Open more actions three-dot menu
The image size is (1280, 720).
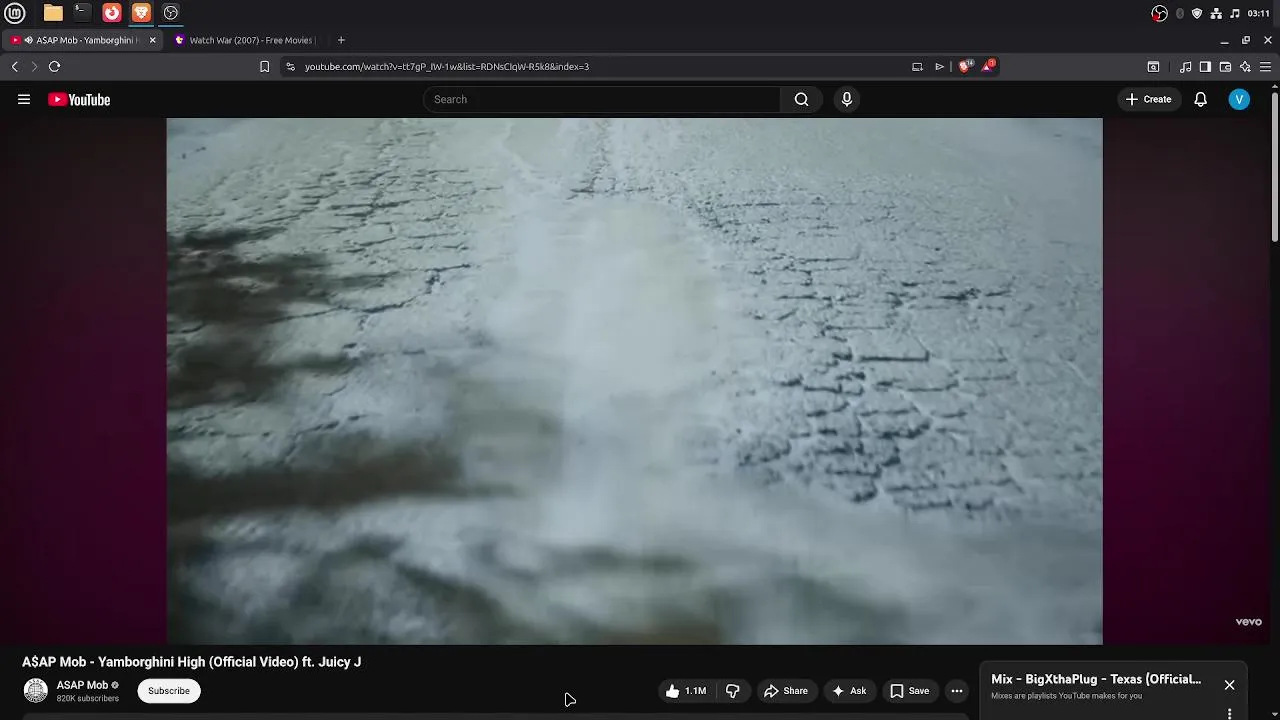pyautogui.click(x=957, y=691)
